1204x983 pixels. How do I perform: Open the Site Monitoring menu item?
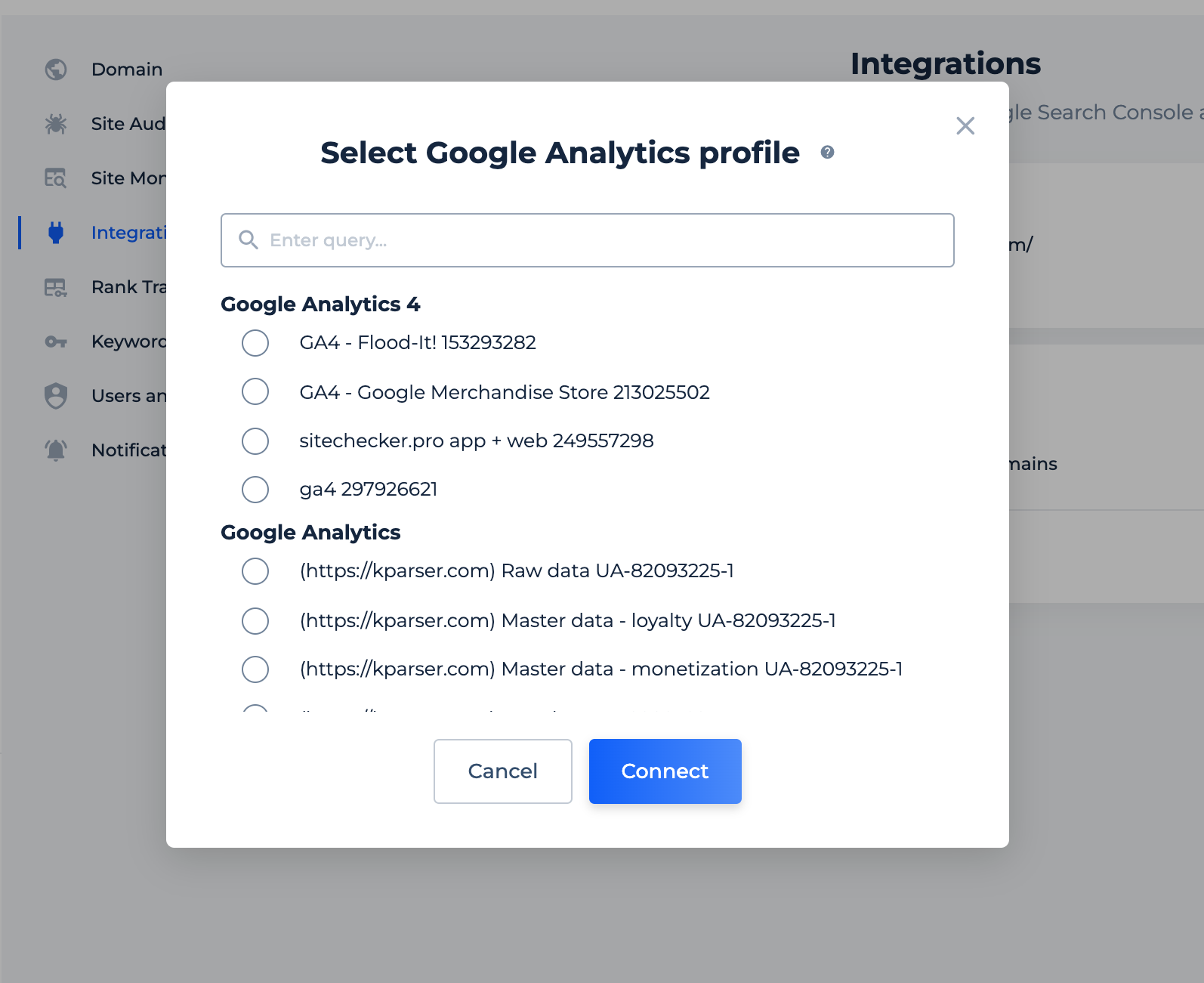click(x=128, y=178)
